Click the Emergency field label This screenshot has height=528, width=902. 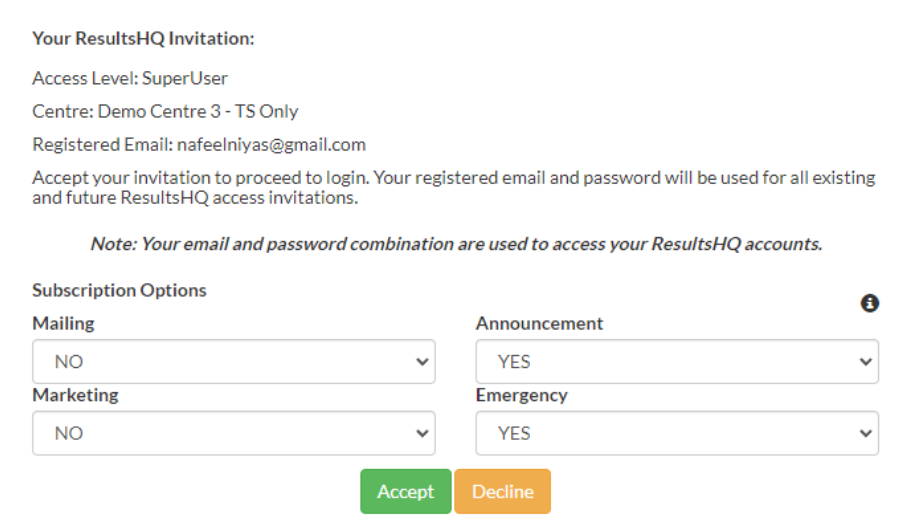point(521,395)
